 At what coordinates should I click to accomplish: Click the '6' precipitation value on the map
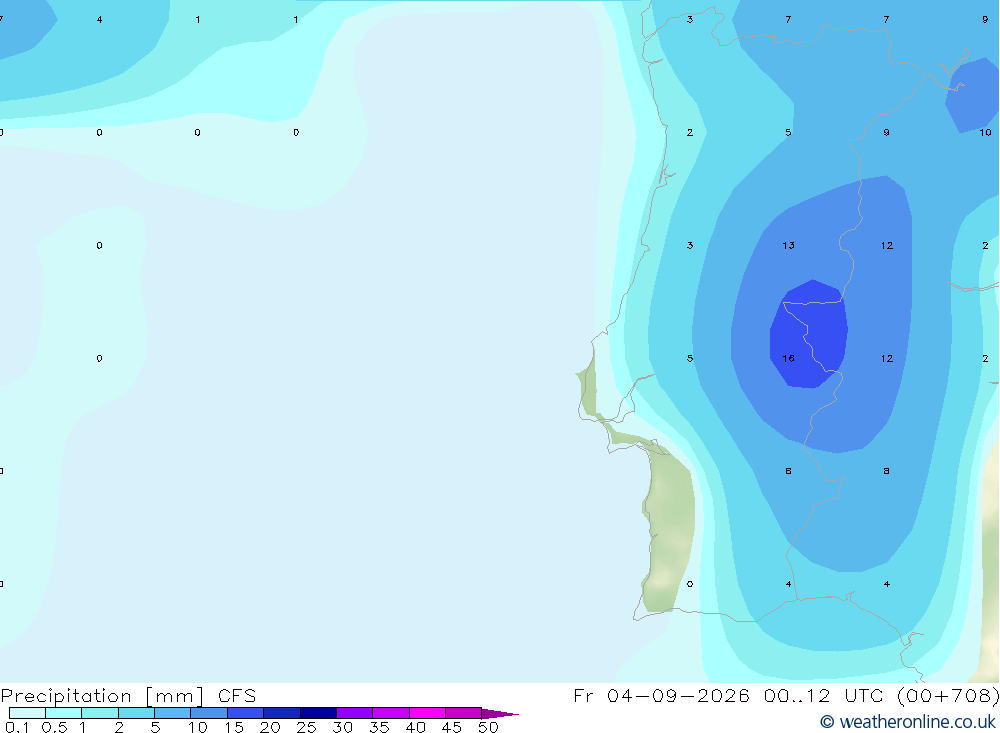click(788, 471)
